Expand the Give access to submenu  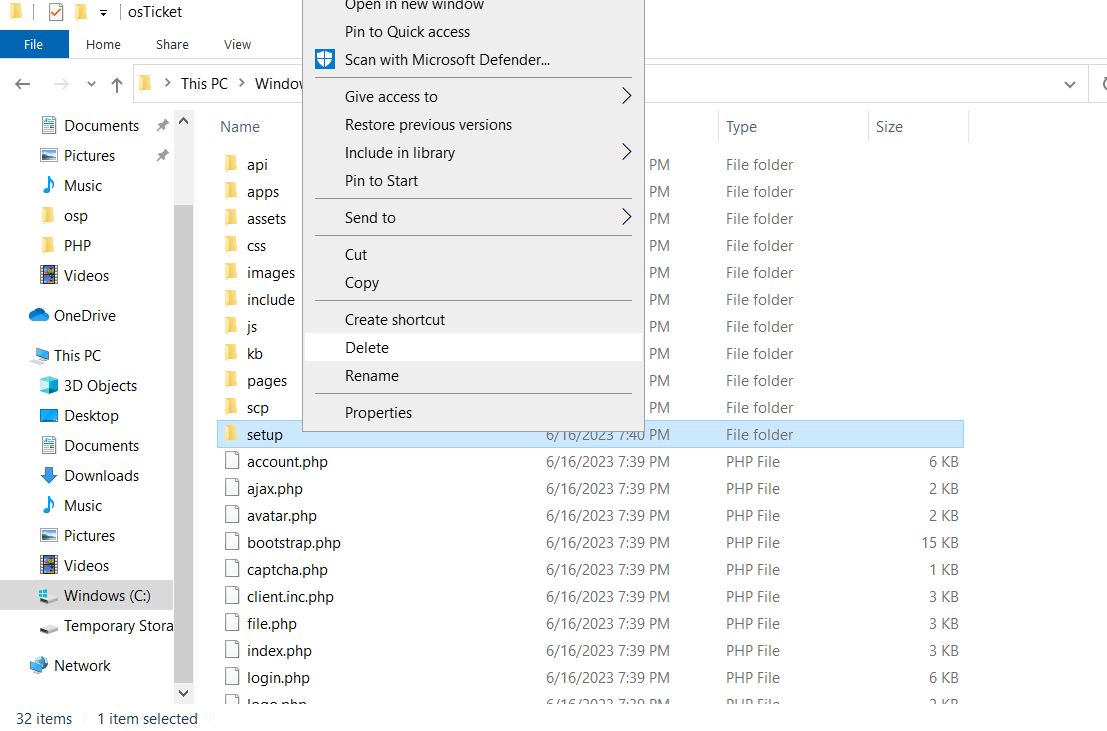click(473, 97)
